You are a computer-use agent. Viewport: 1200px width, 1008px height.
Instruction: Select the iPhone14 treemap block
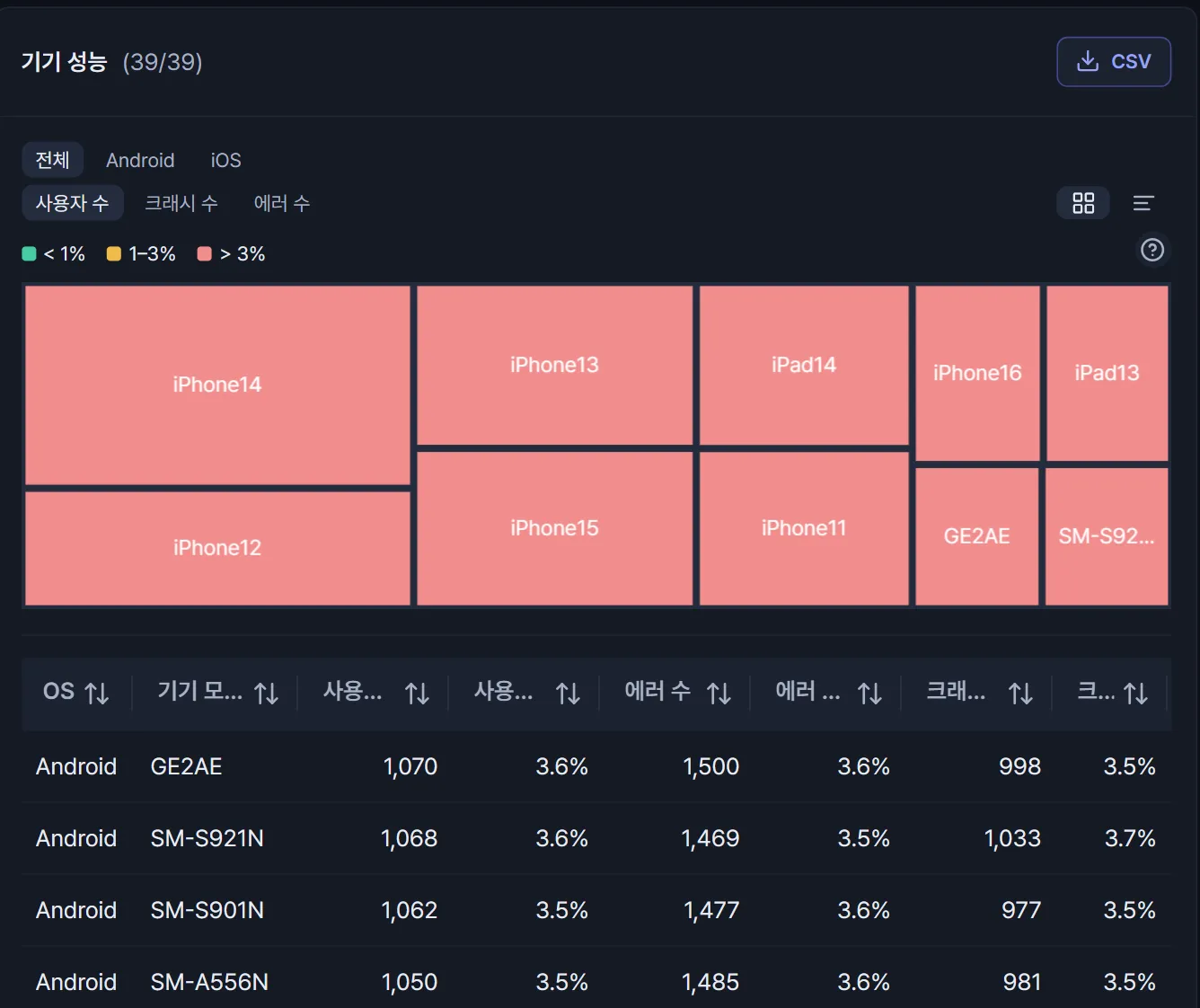coord(217,385)
